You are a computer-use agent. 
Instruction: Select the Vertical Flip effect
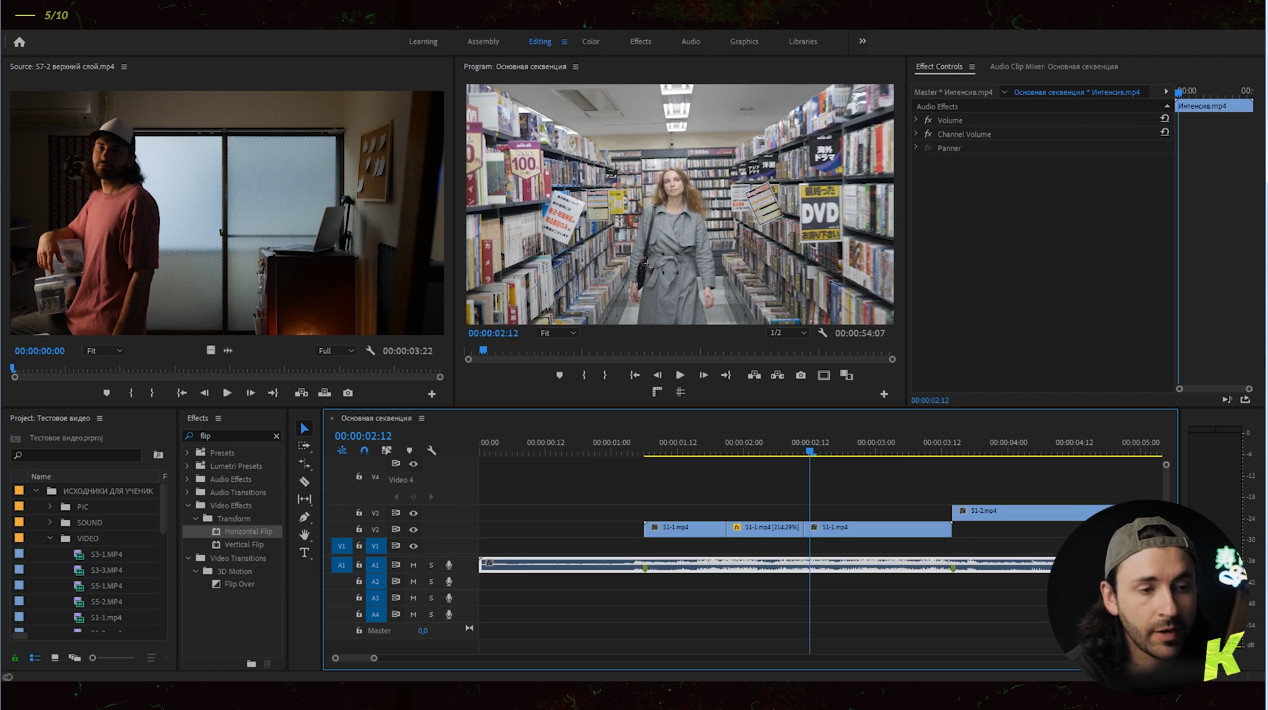tap(244, 545)
